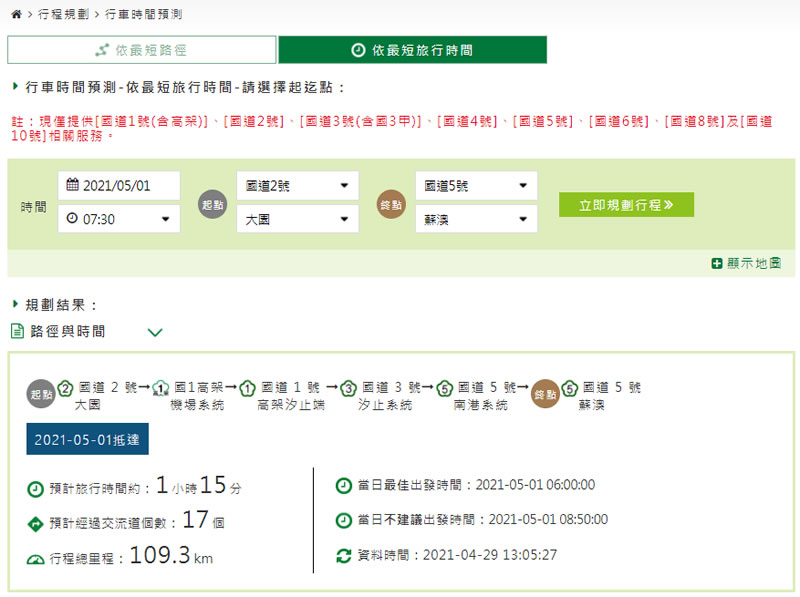Image resolution: width=800 pixels, height=597 pixels.
Task: Click the 國道5號 shield icon at 南港系統
Action: click(x=444, y=389)
